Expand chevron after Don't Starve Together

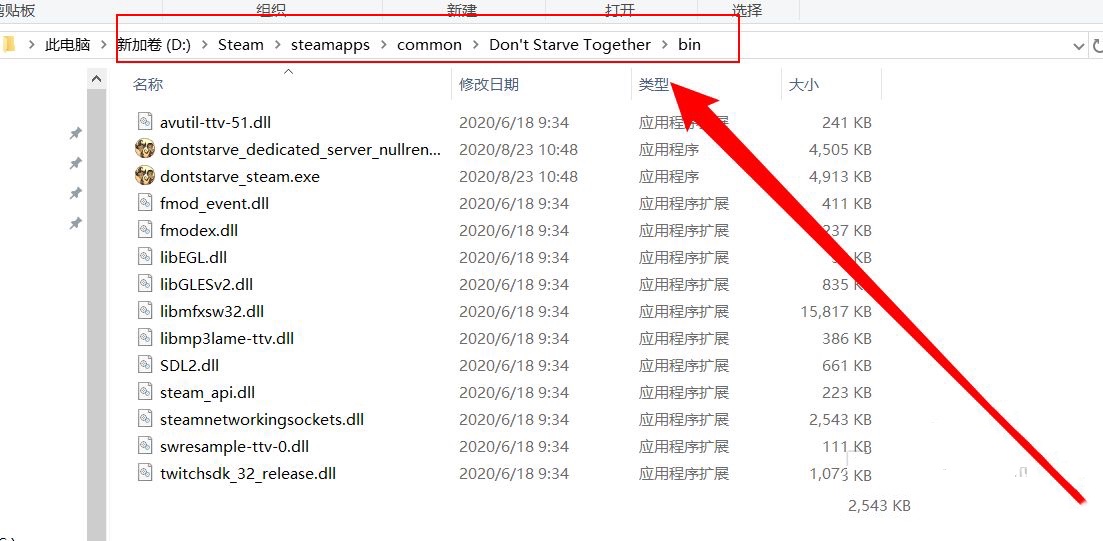click(x=665, y=45)
